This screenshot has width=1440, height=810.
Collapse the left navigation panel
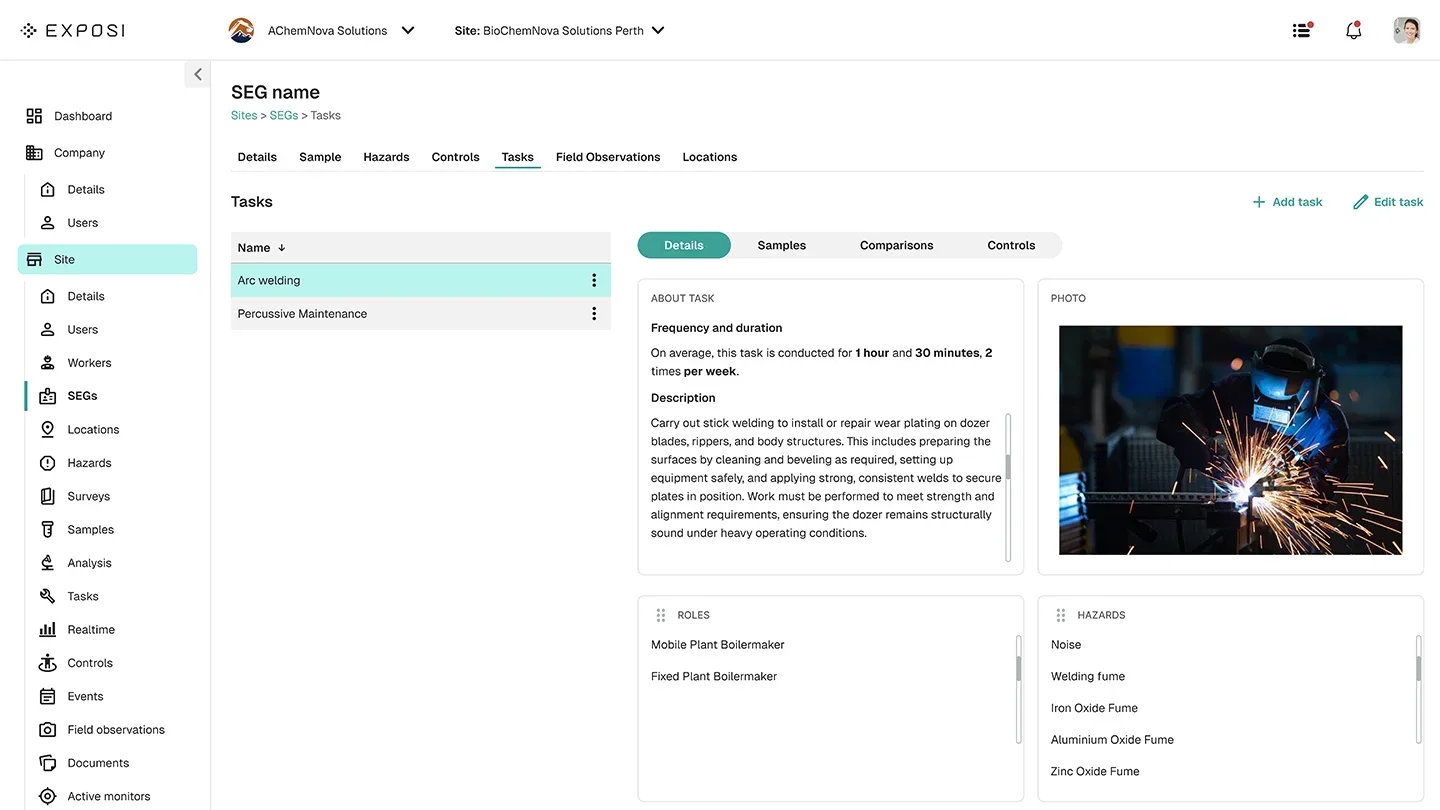197,73
